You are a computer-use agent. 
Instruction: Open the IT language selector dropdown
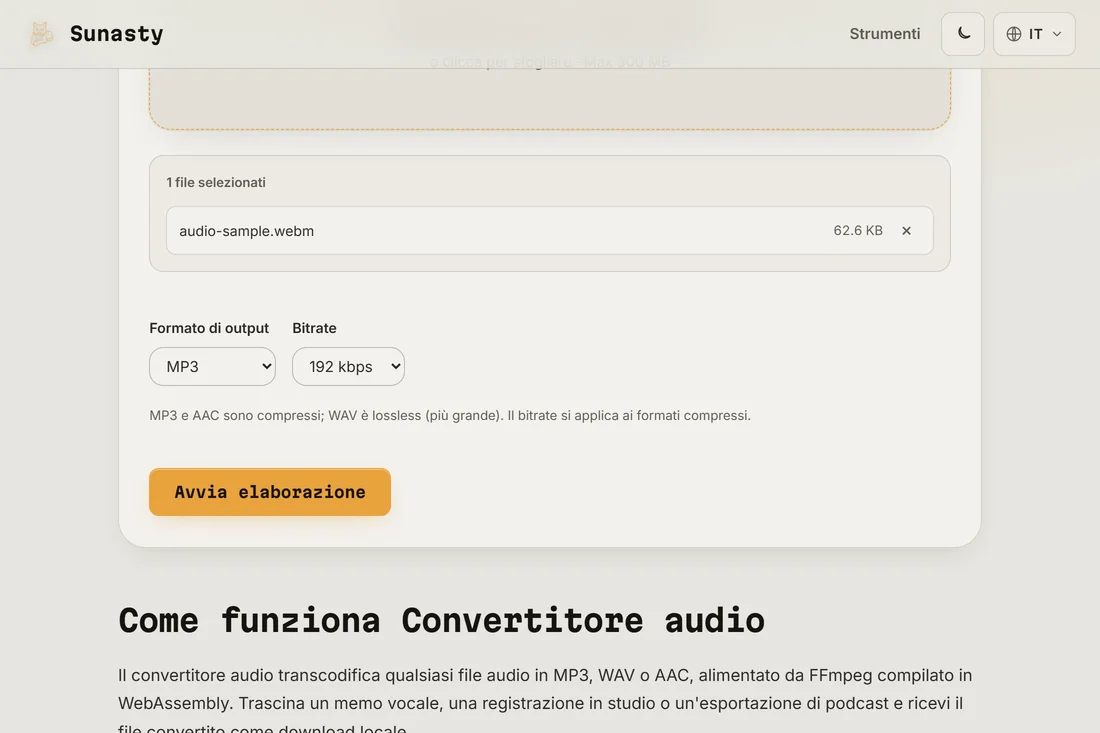[x=1034, y=34]
